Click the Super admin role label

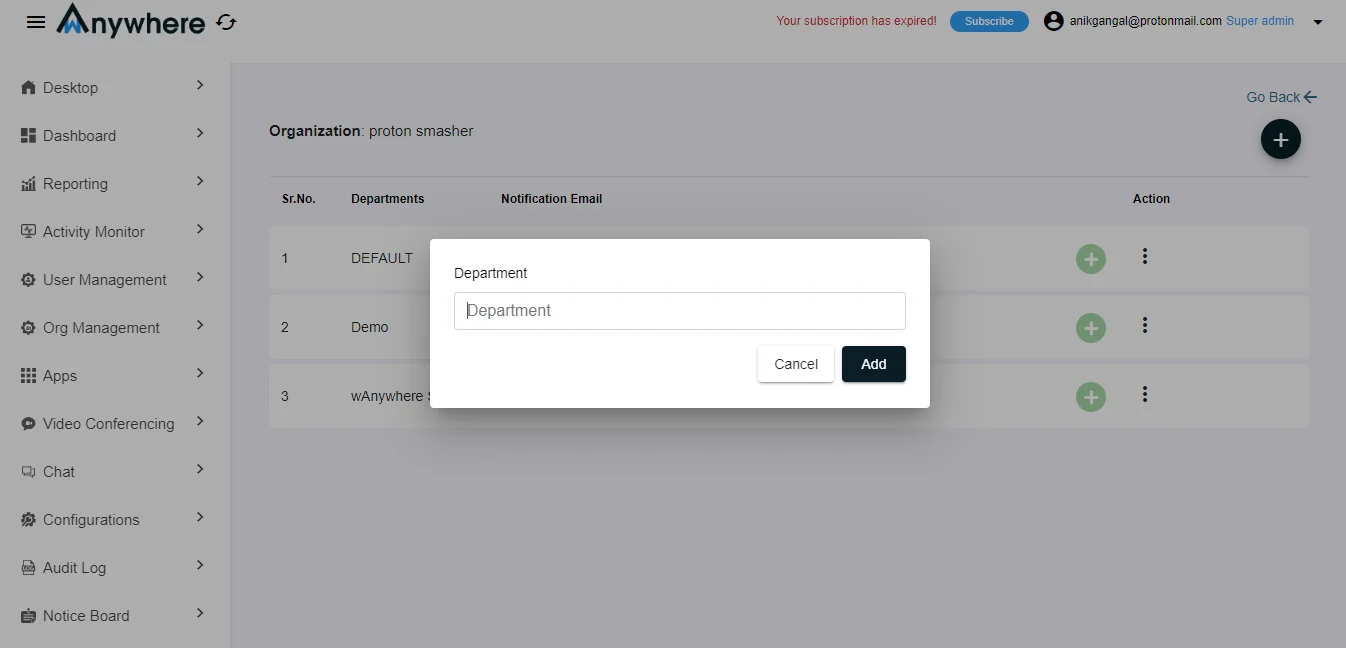(1260, 21)
